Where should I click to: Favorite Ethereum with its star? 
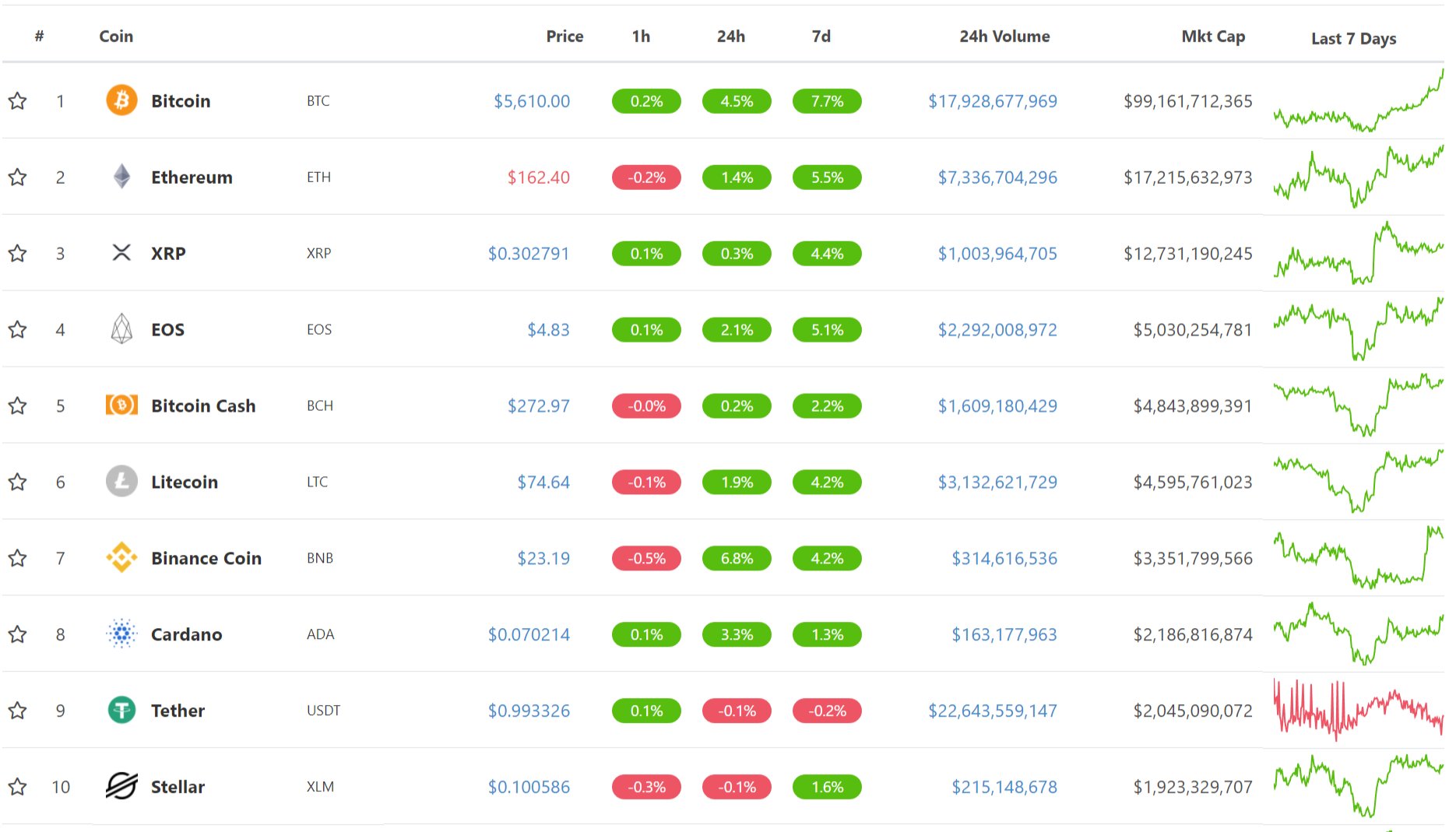pos(18,177)
